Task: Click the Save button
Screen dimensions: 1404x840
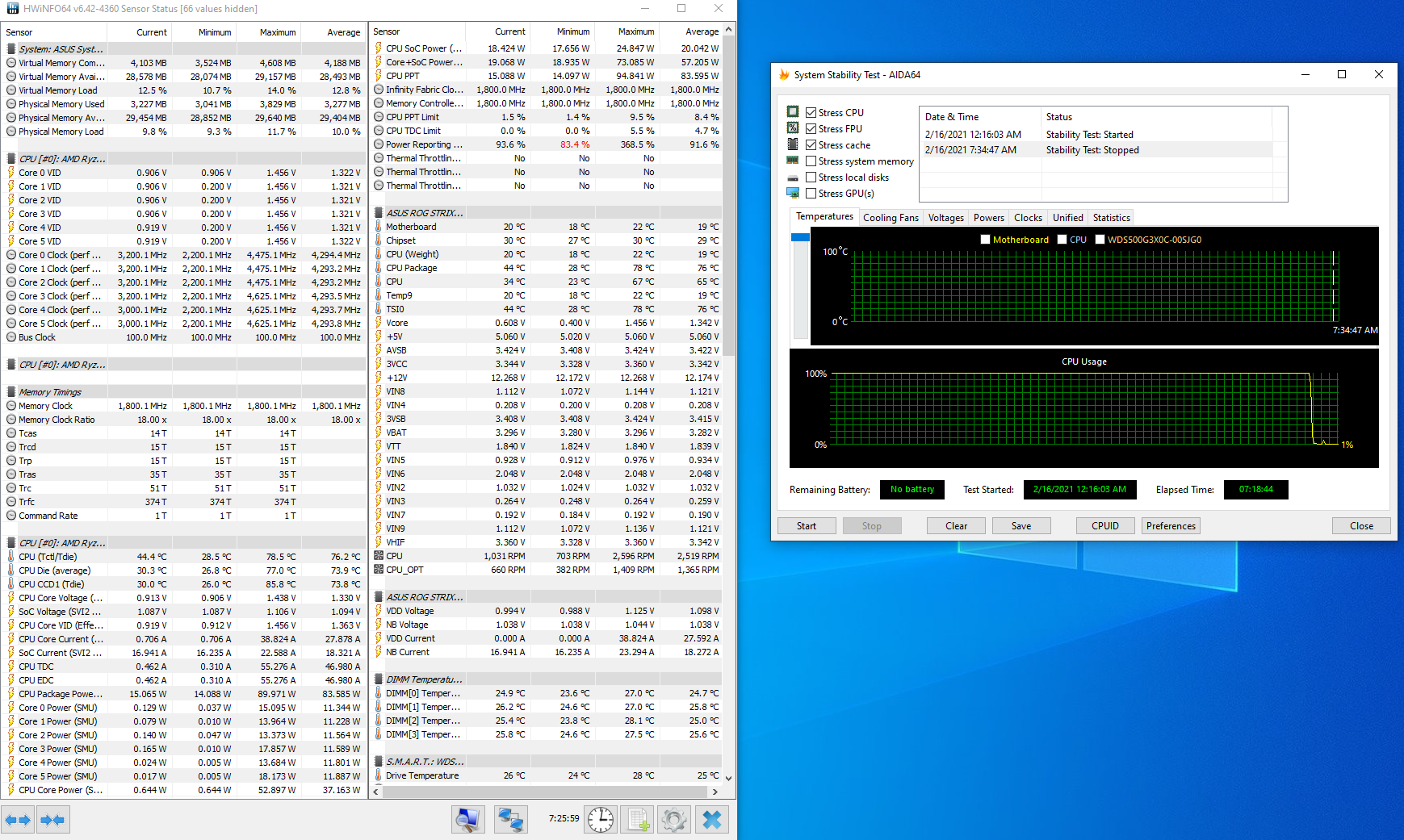Action: point(1021,526)
